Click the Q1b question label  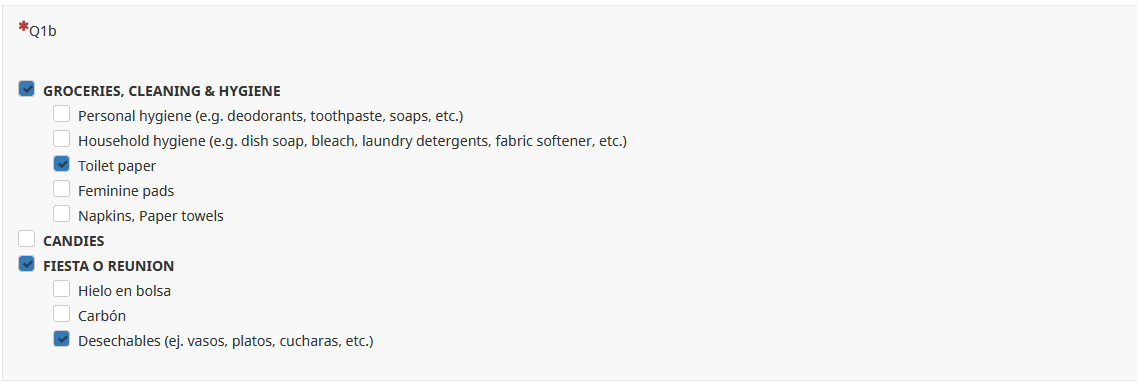tap(43, 32)
